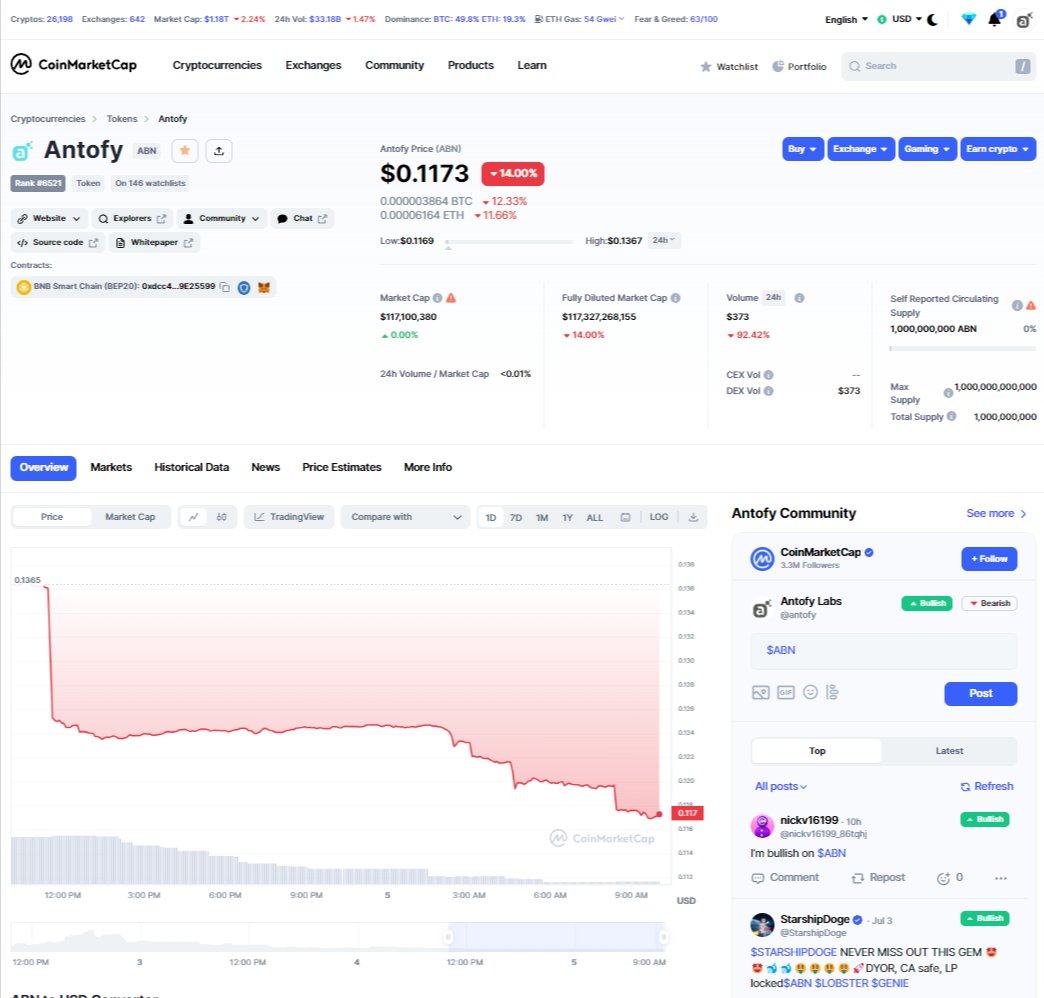Switch chart to candlestick view icon
The image size is (1044, 998).
tap(222, 517)
